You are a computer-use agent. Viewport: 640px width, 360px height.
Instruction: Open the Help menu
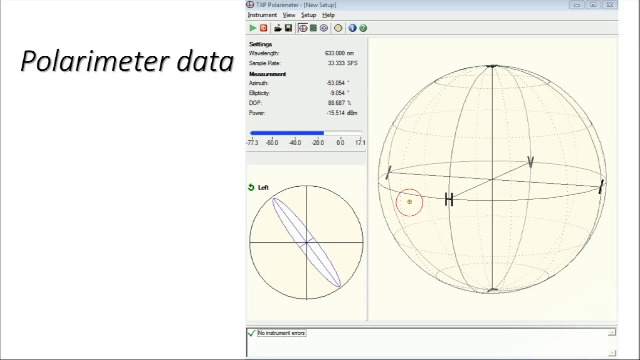[x=329, y=15]
